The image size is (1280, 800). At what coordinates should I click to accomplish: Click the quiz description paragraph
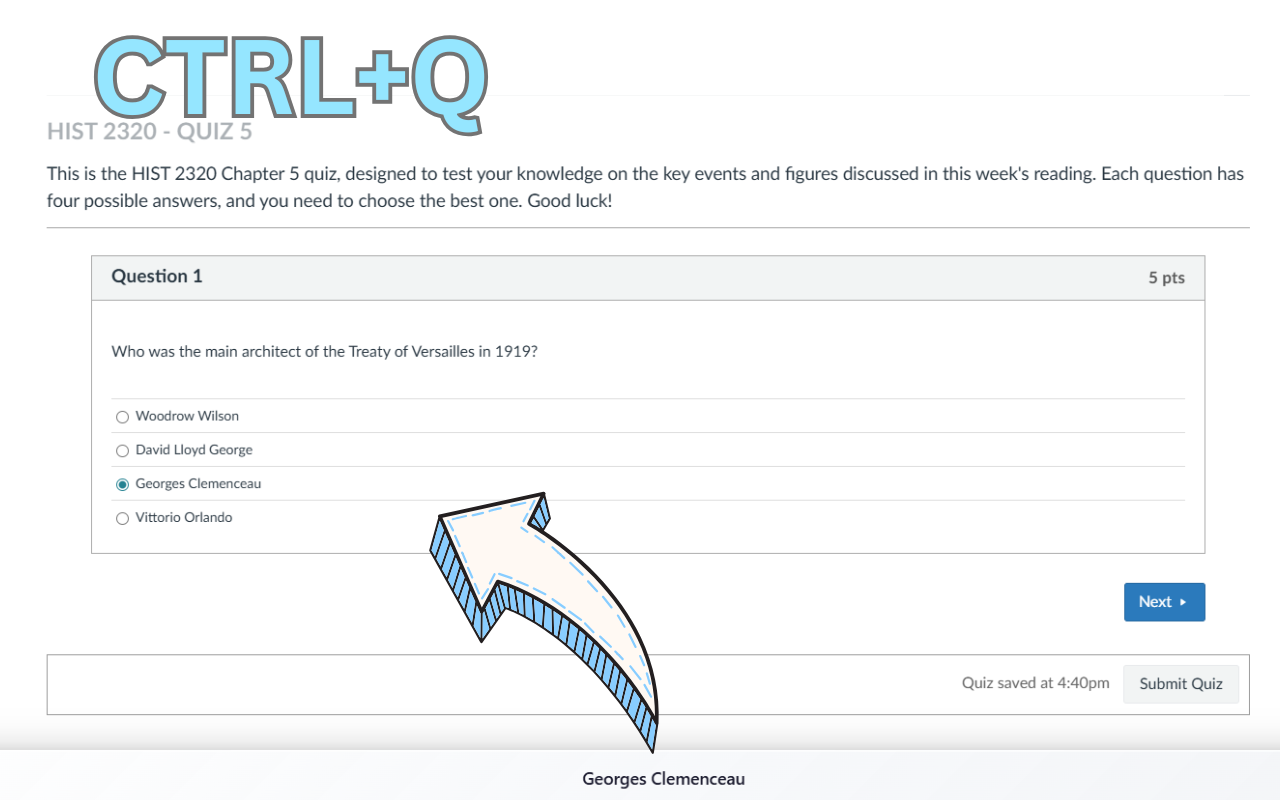tap(645, 187)
